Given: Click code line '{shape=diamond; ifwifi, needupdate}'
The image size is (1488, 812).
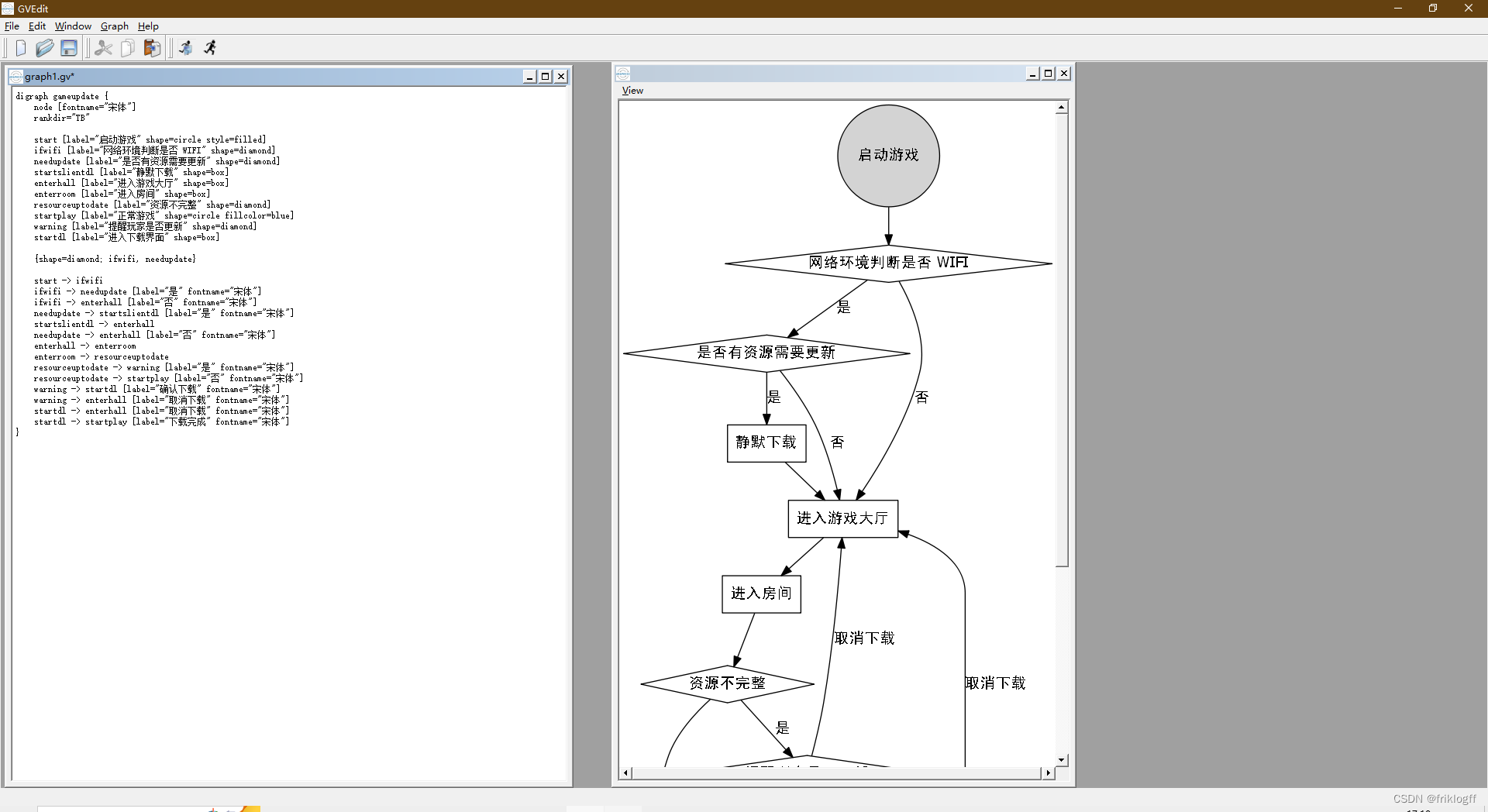Looking at the screenshot, I should coord(115,260).
